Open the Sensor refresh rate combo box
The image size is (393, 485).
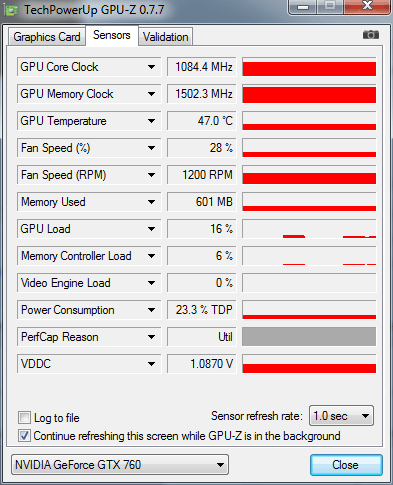point(341,416)
